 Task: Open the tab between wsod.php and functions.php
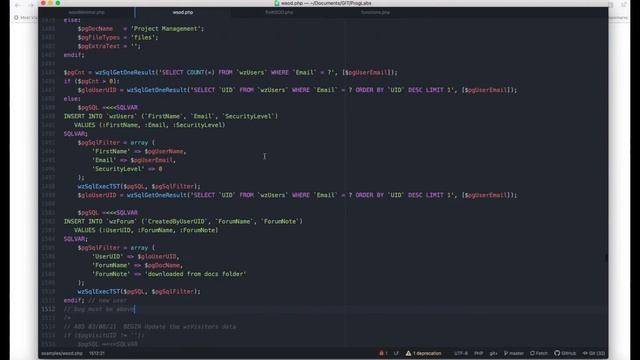(279, 12)
